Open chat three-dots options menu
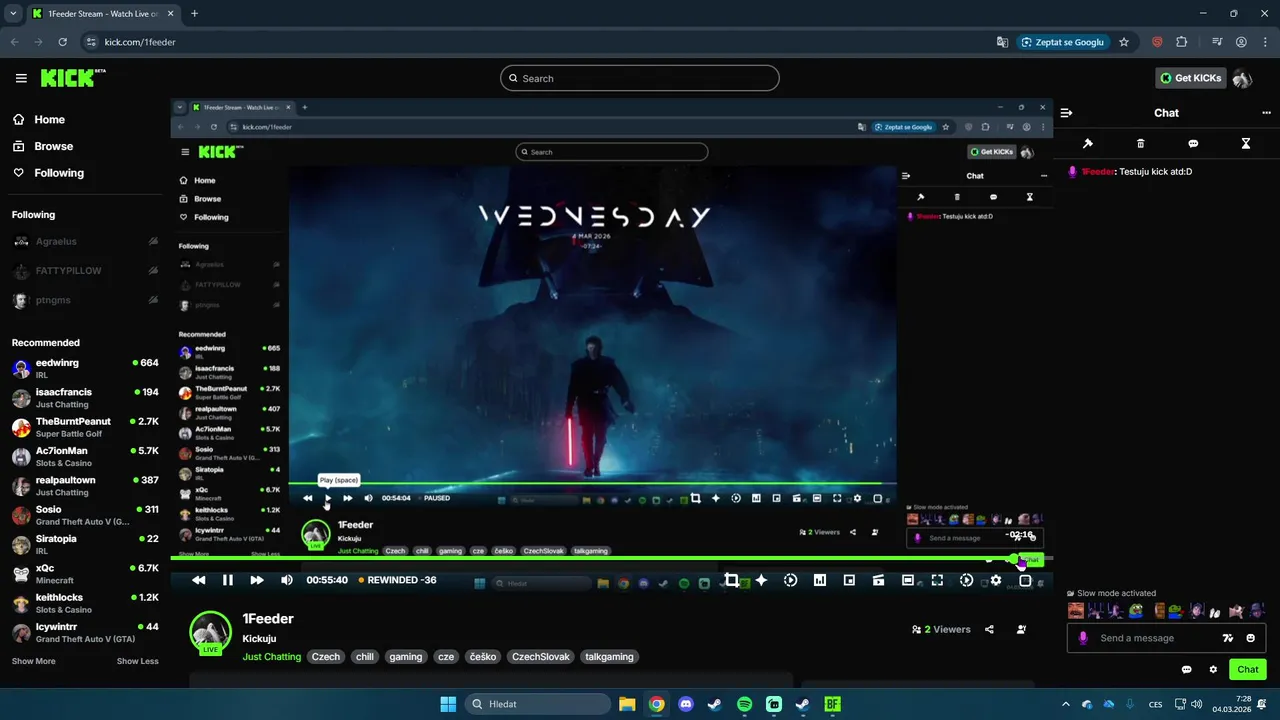This screenshot has height=720, width=1280. coord(1266,113)
